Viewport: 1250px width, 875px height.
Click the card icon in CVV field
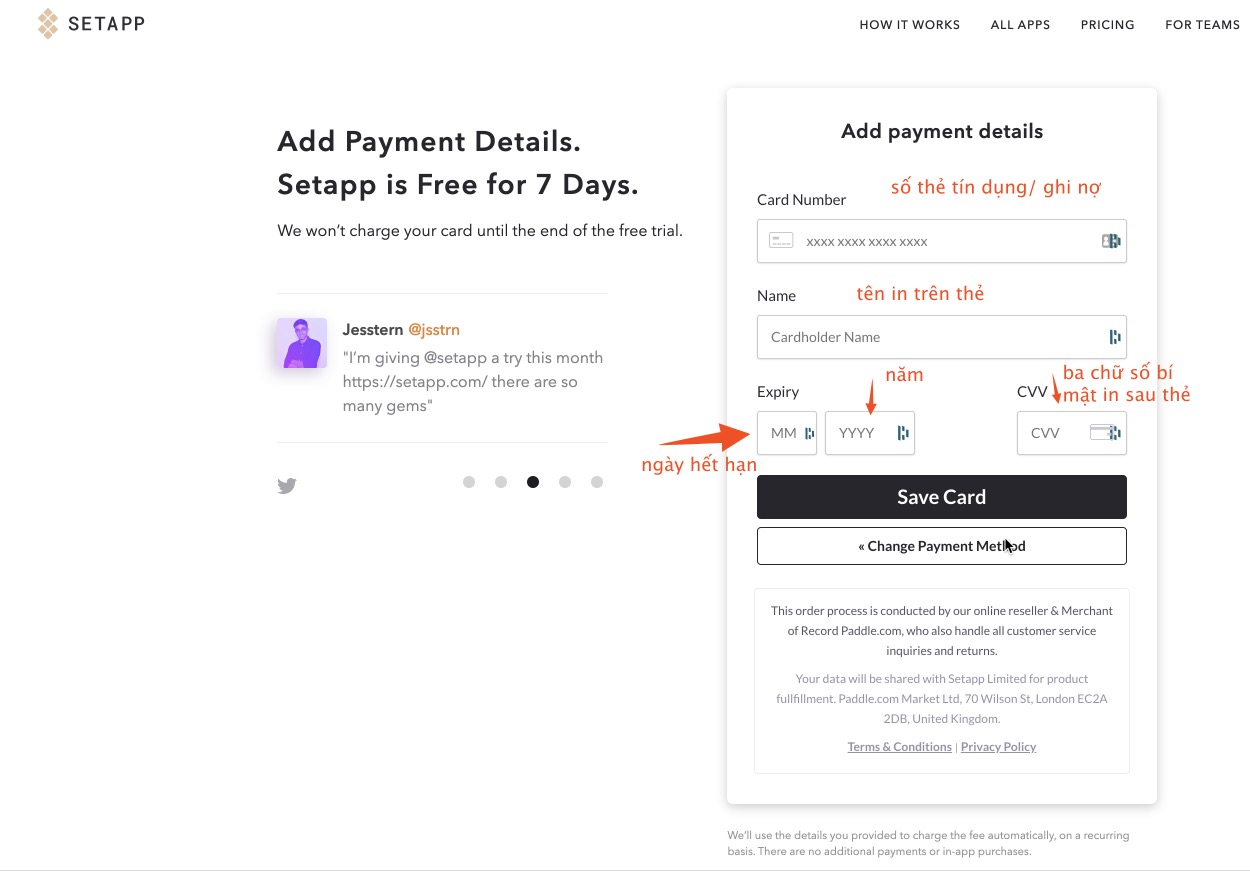click(x=1101, y=433)
